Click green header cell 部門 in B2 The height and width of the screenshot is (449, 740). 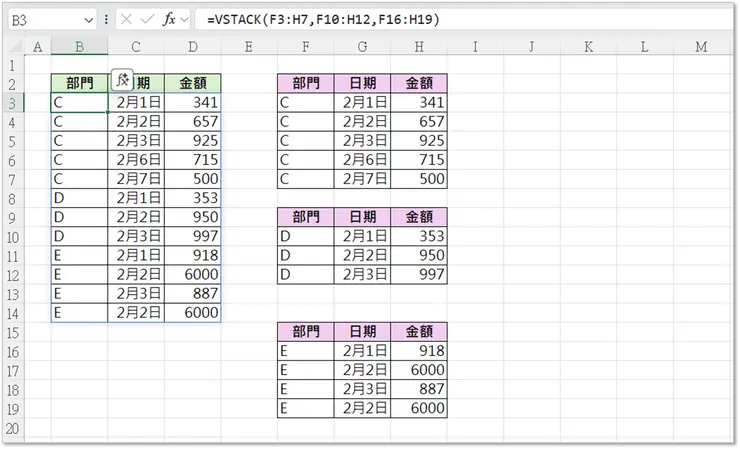pyautogui.click(x=79, y=84)
